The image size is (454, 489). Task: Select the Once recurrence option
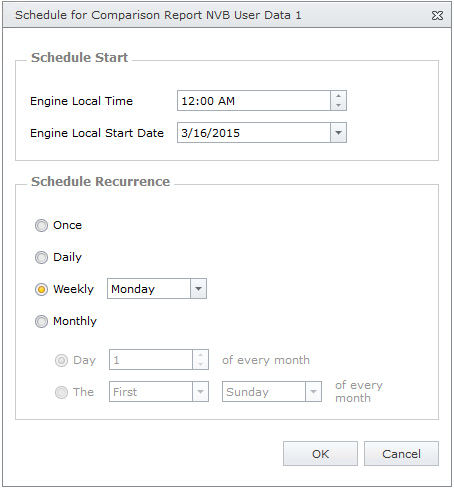pyautogui.click(x=41, y=225)
